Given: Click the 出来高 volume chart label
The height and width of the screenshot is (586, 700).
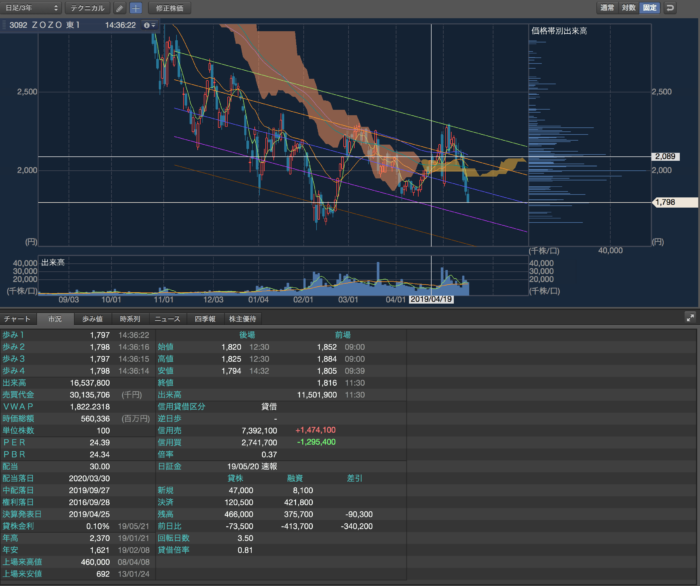Looking at the screenshot, I should coord(53,262).
